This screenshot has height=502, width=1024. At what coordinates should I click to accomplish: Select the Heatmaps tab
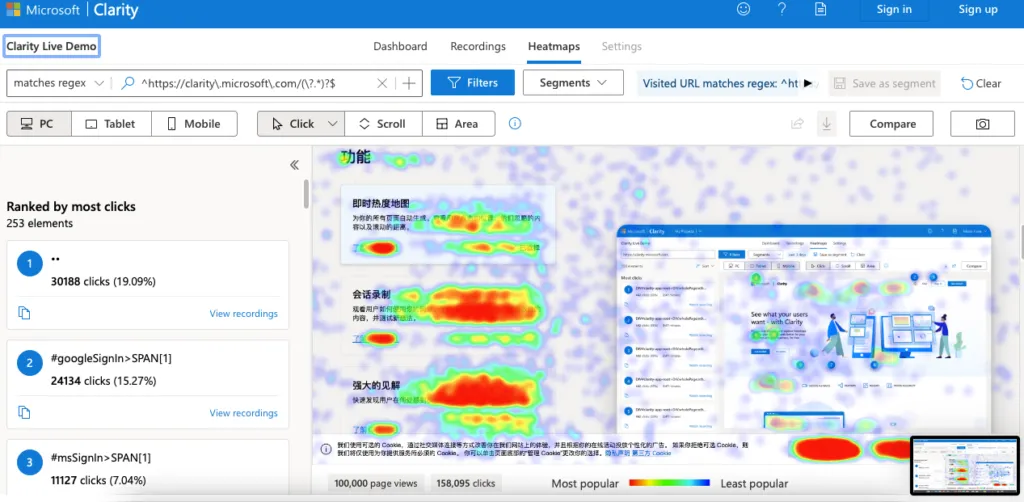554,46
